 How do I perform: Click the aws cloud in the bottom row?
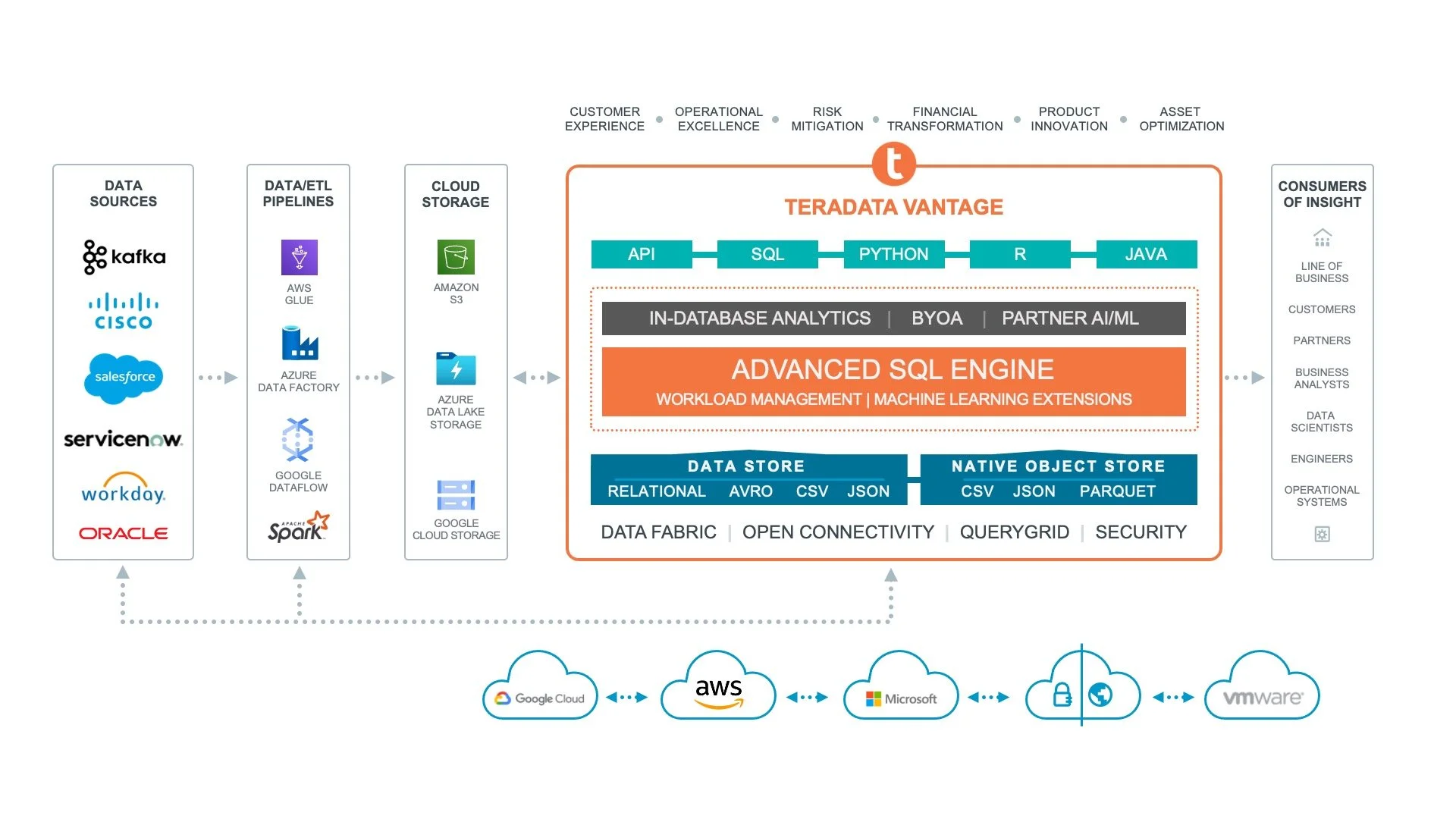[x=717, y=690]
